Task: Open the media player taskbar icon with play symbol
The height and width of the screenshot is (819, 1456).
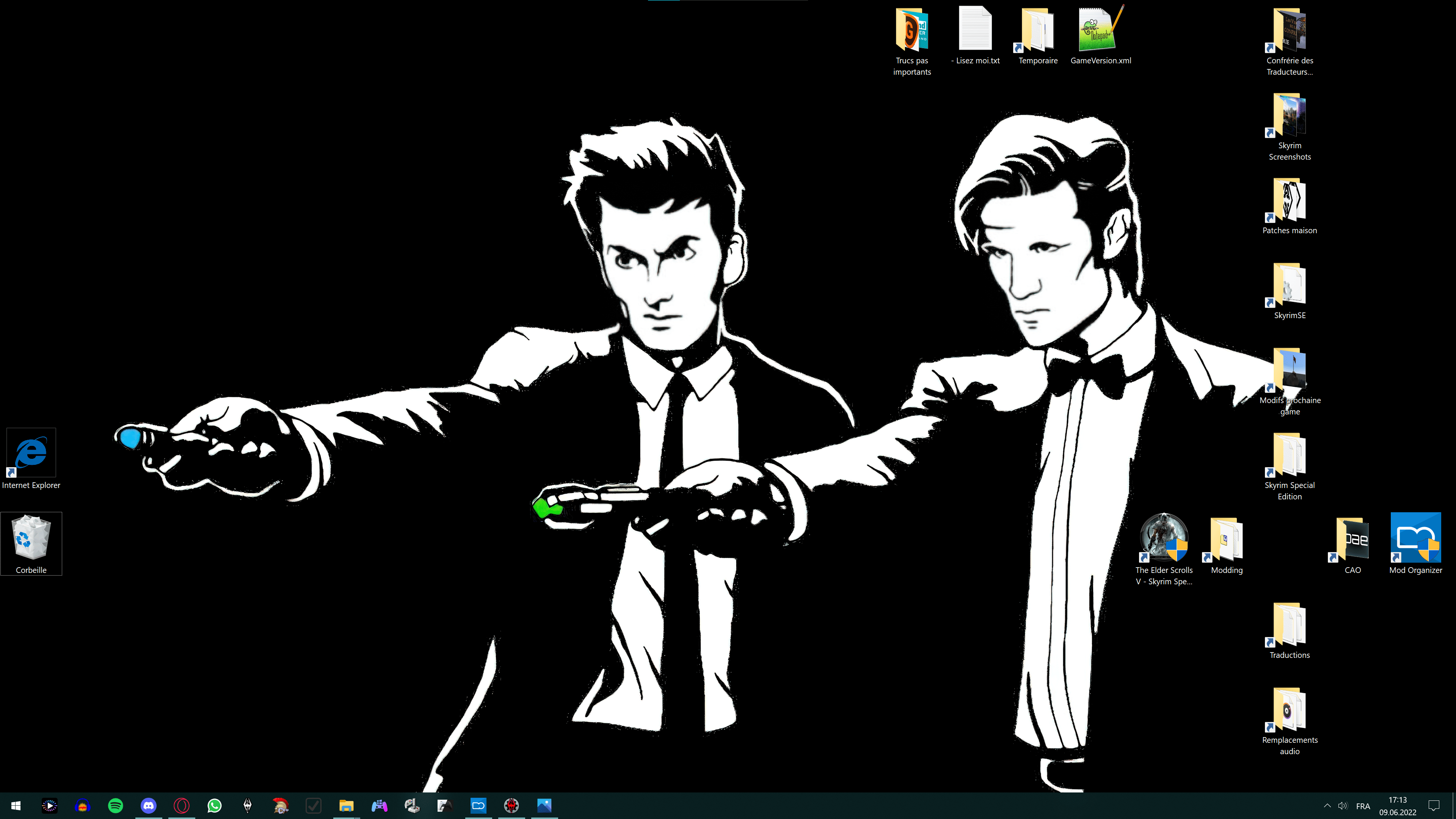Action: pos(50,805)
